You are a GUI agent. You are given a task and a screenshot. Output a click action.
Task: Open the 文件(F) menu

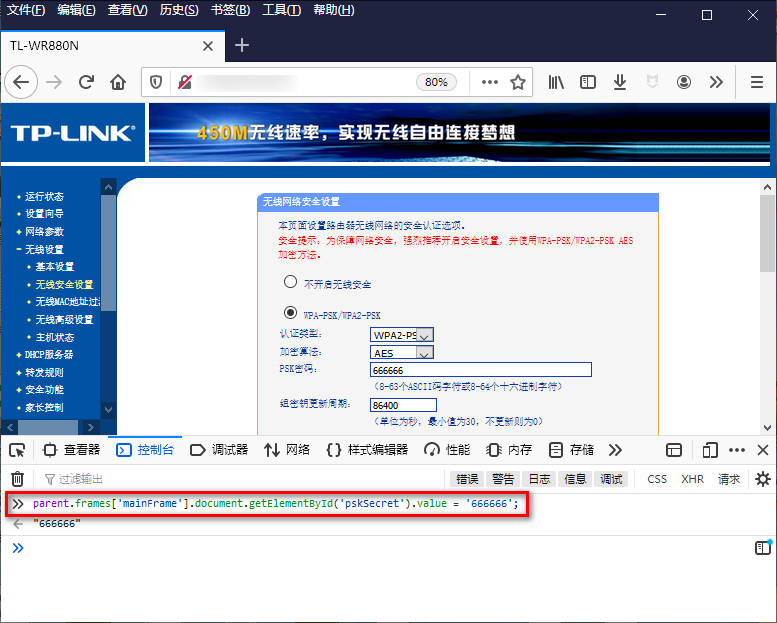(25, 10)
